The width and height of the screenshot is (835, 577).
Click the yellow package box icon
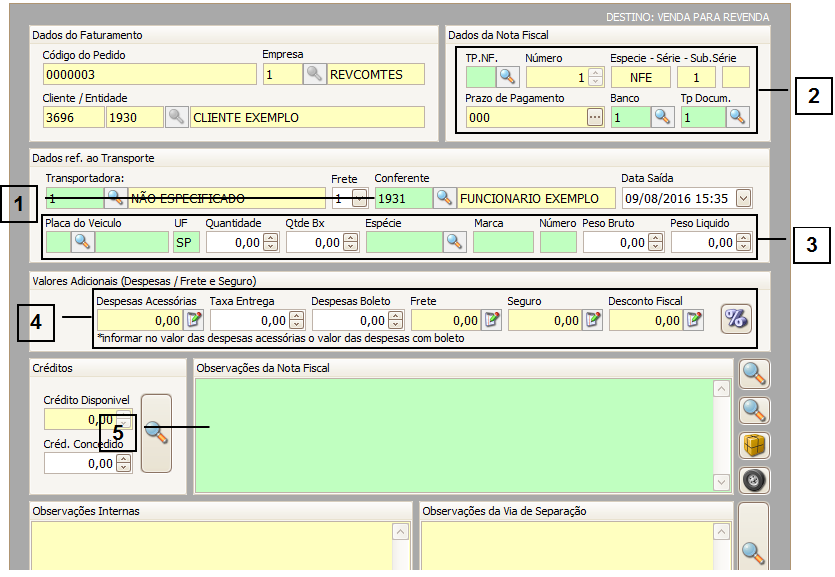click(754, 445)
